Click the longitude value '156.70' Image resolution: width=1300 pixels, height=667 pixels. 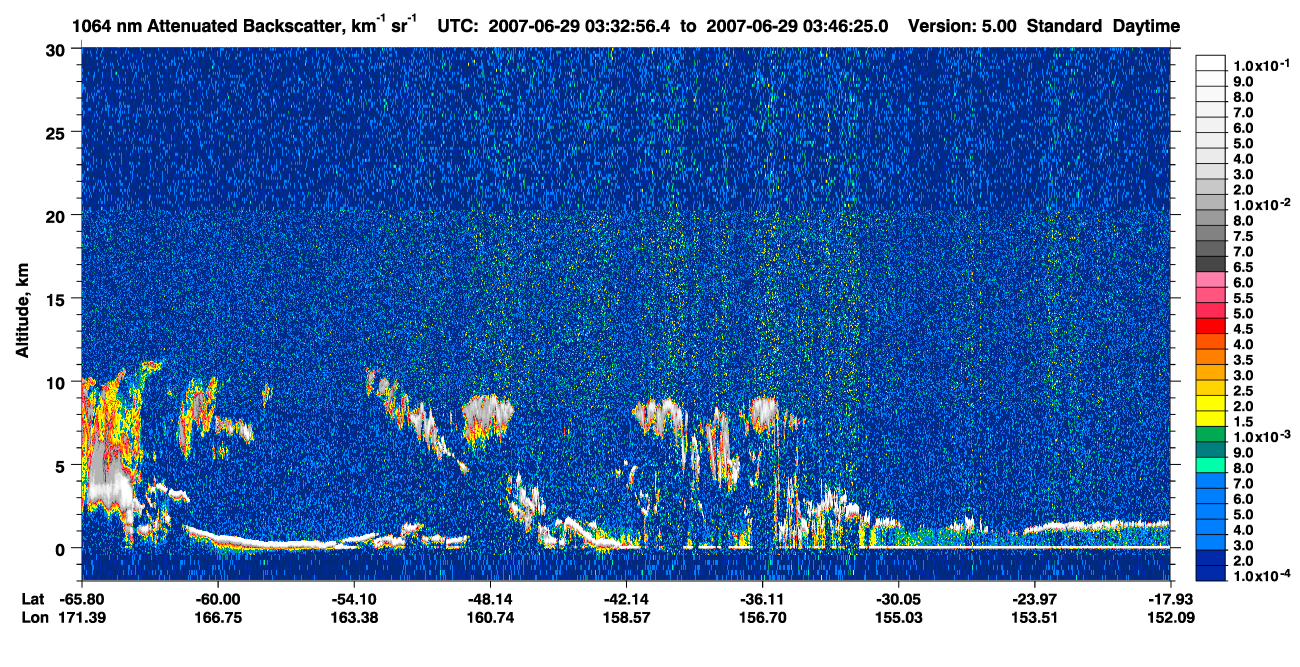point(762,617)
